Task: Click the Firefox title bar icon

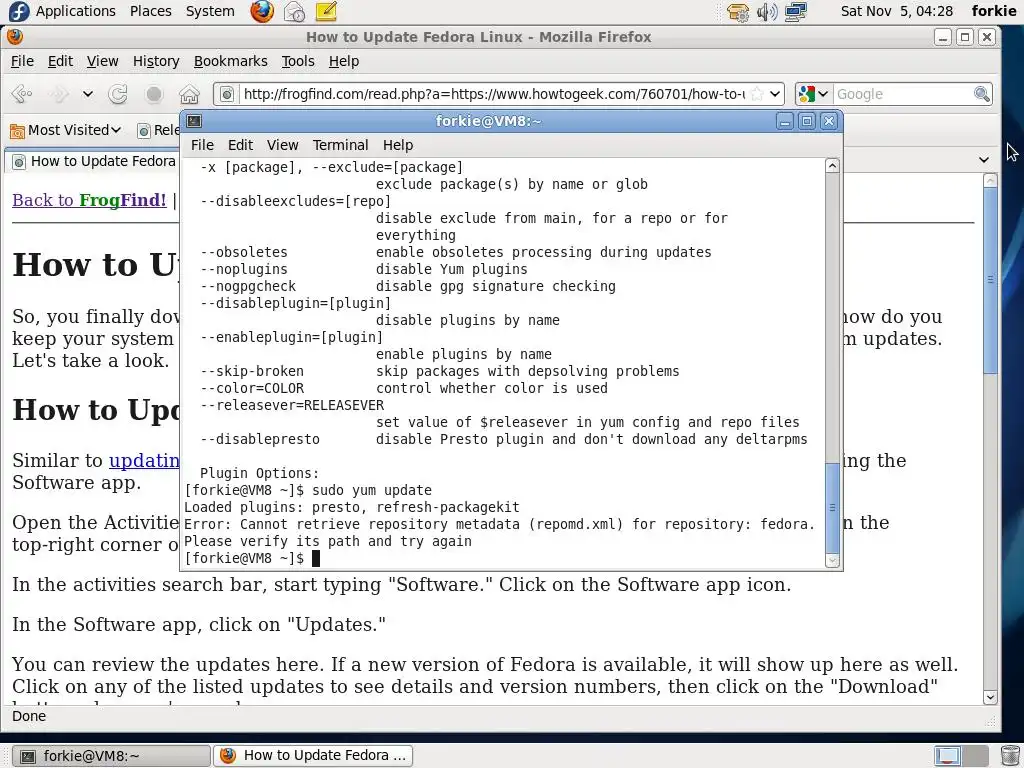Action: [15, 37]
